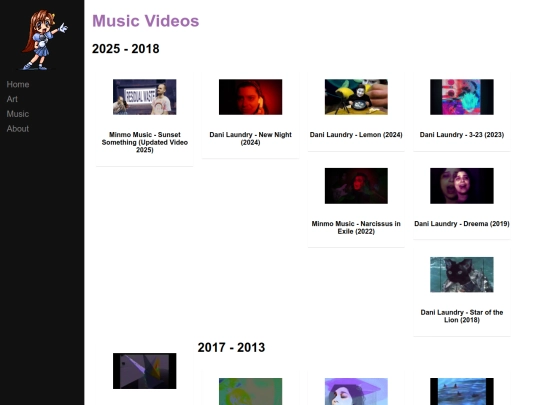Open the Dreema video thumbnail
Screen dimensions: 540x405
click(x=462, y=186)
